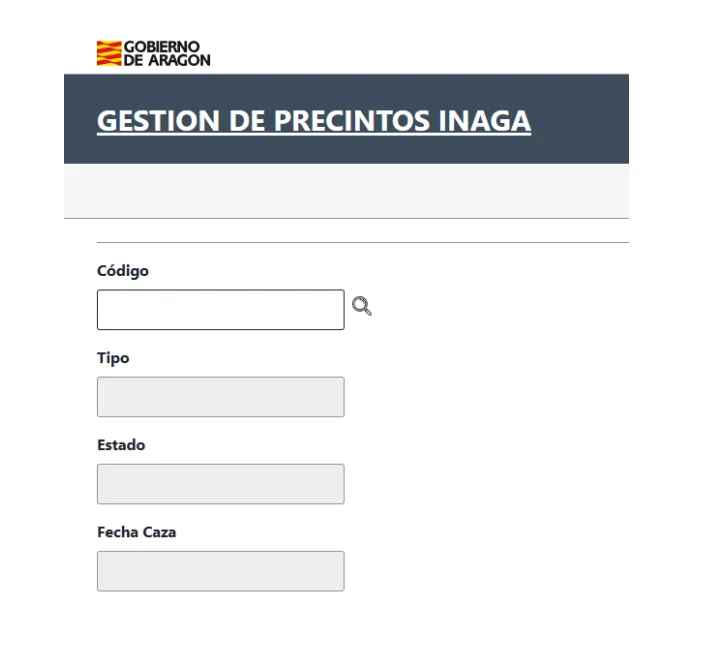Image resolution: width=707 pixels, height=657 pixels.
Task: Open the GESTION DE PRECINTOS INAGA link
Action: tap(313, 121)
